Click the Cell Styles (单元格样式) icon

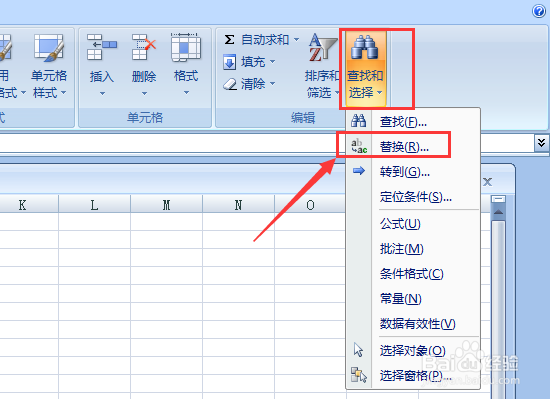tap(49, 47)
